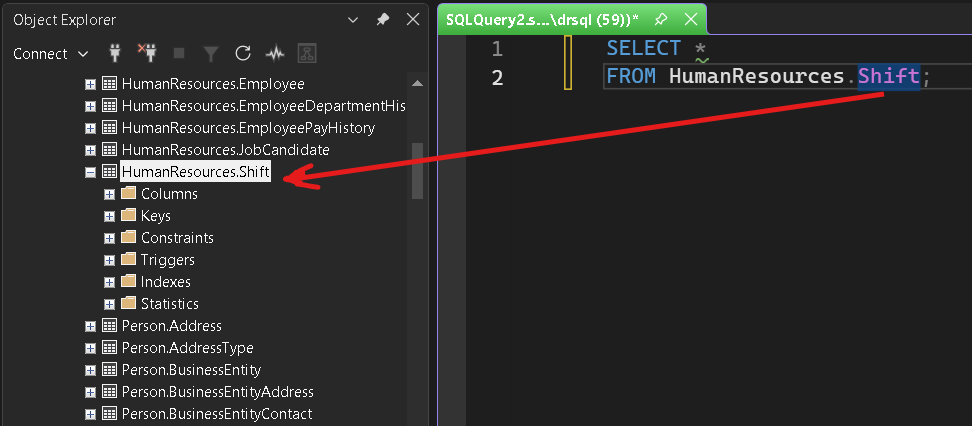This screenshot has height=426, width=972.
Task: Expand Person.BusinessEntityContact table node
Action: tap(91, 414)
